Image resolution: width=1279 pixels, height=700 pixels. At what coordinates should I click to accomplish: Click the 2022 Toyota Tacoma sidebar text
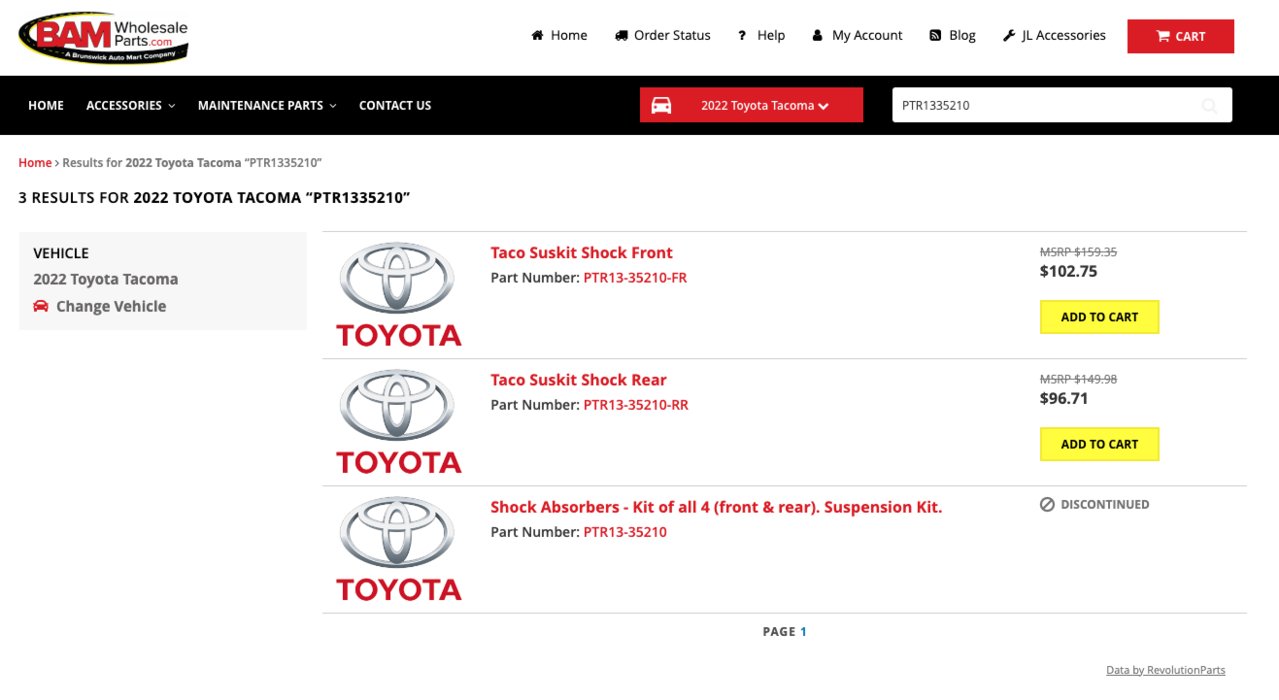point(106,280)
